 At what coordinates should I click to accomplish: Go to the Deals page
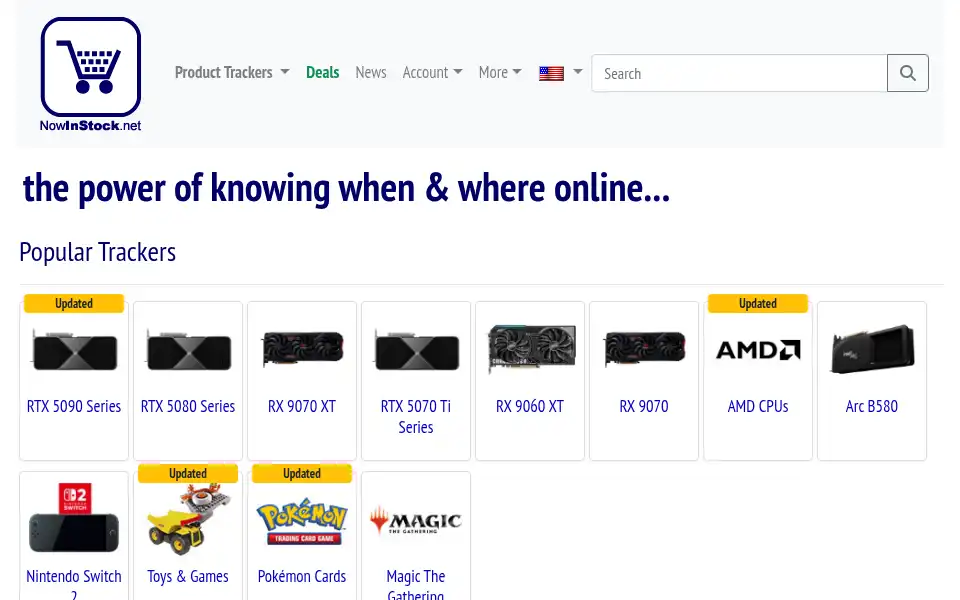click(323, 72)
